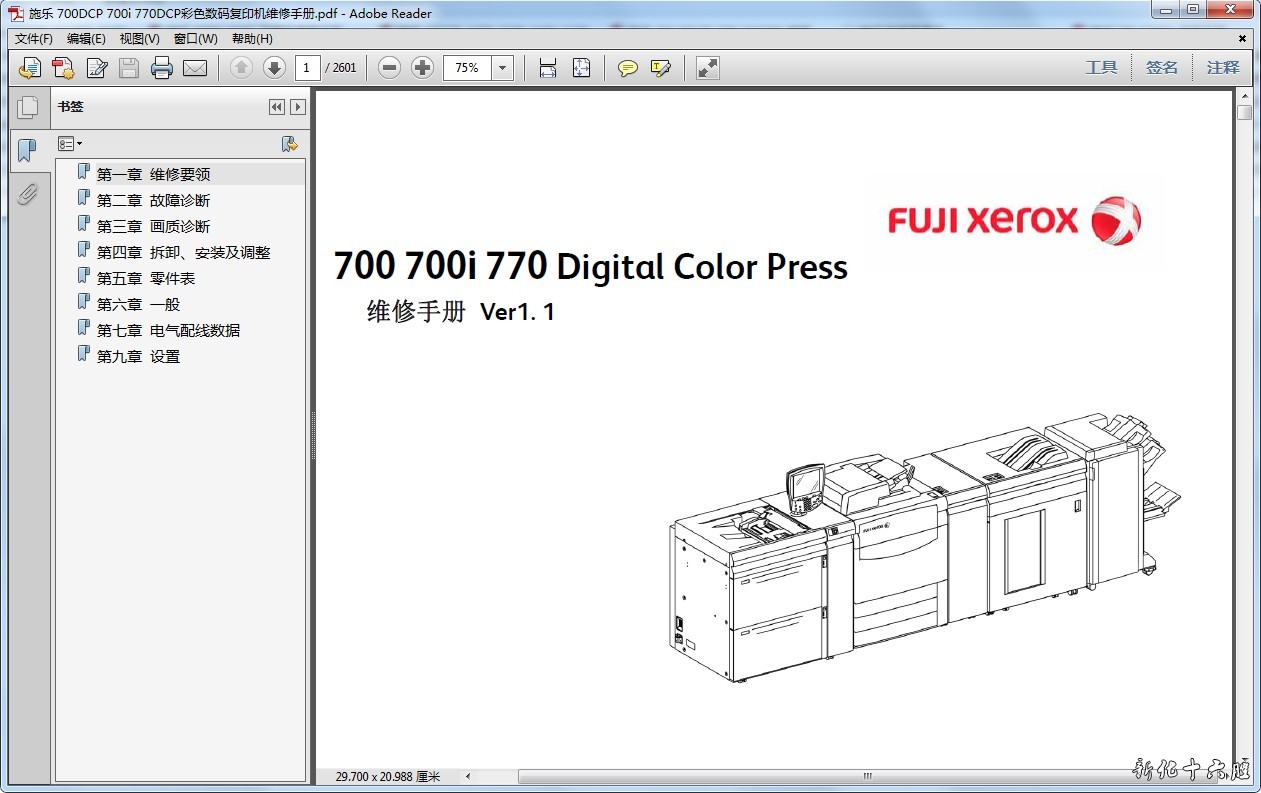The height and width of the screenshot is (793, 1261).
Task: Toggle the page thumbnails panel
Action: coord(27,107)
